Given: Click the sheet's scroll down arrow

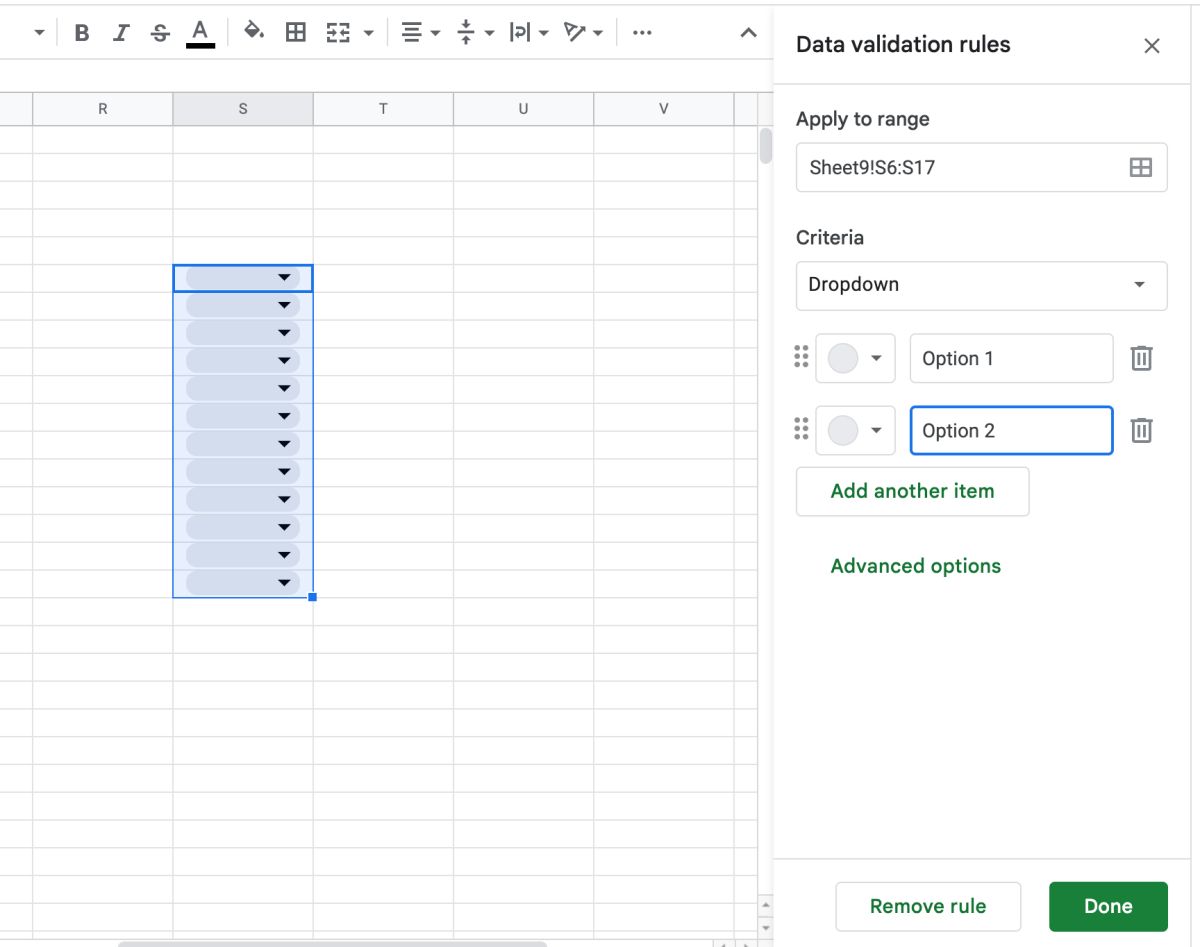Looking at the screenshot, I should [x=766, y=927].
